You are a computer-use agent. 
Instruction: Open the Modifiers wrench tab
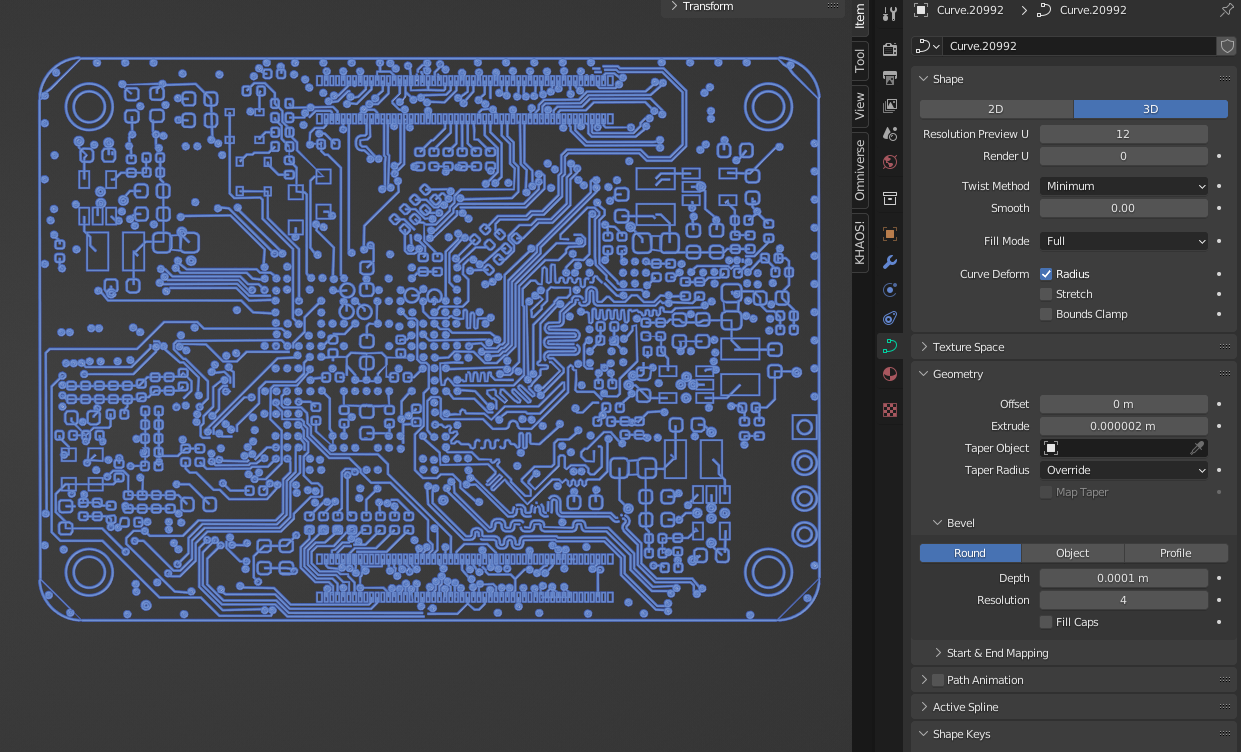coord(890,262)
